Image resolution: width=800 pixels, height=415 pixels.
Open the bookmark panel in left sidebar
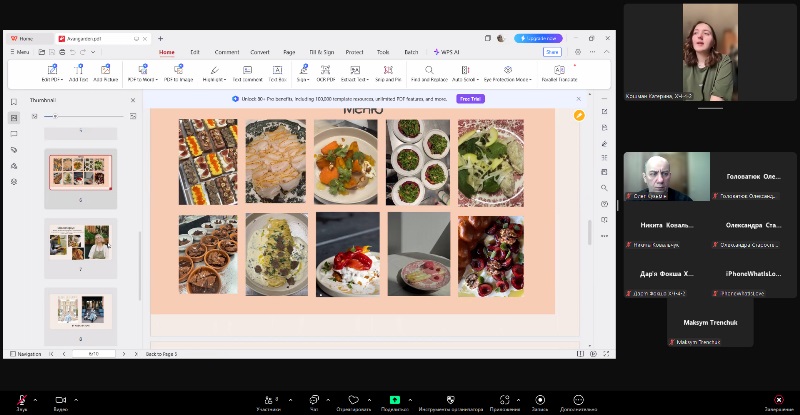coord(14,102)
